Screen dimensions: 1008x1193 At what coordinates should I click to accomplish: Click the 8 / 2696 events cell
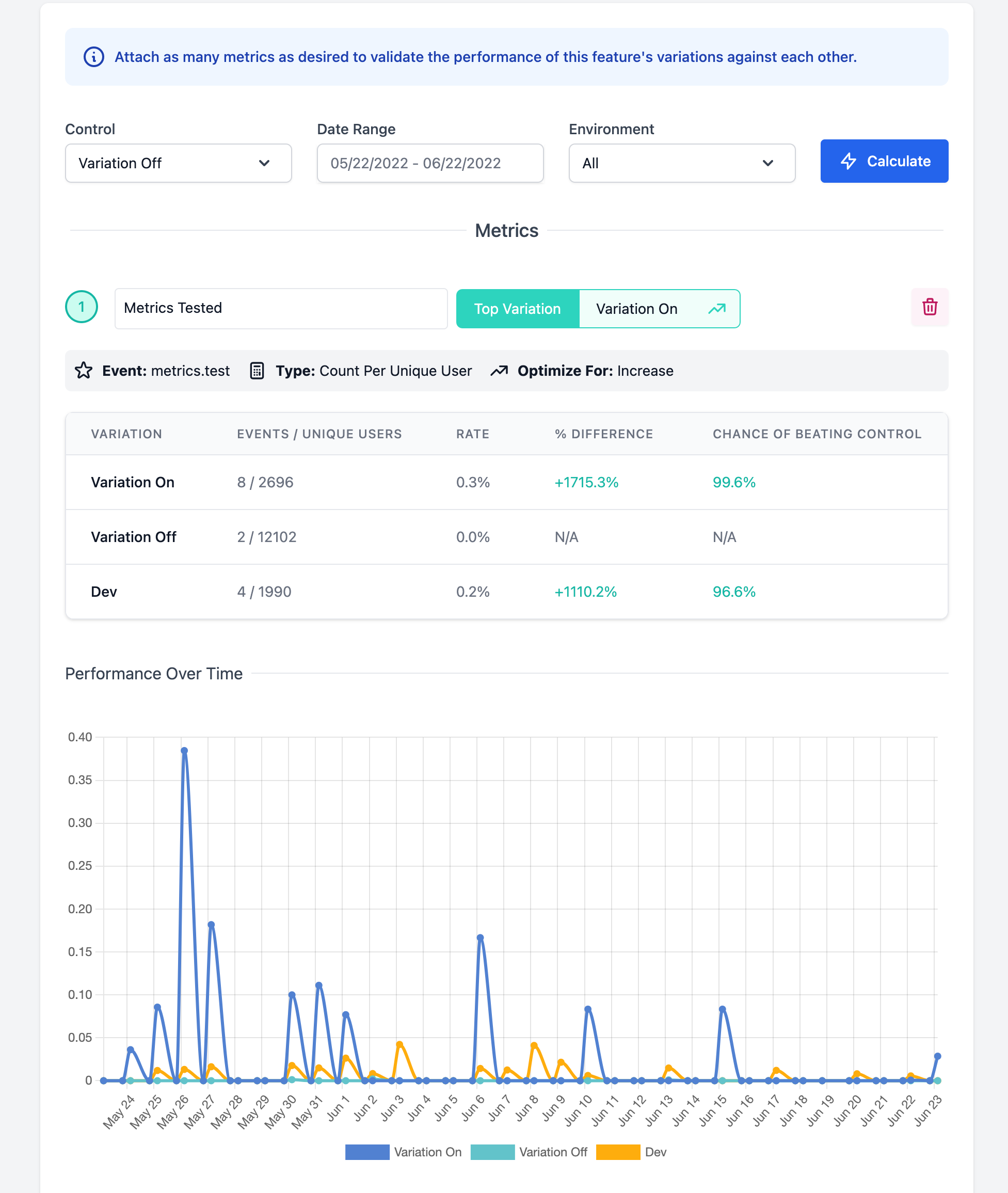pos(265,482)
